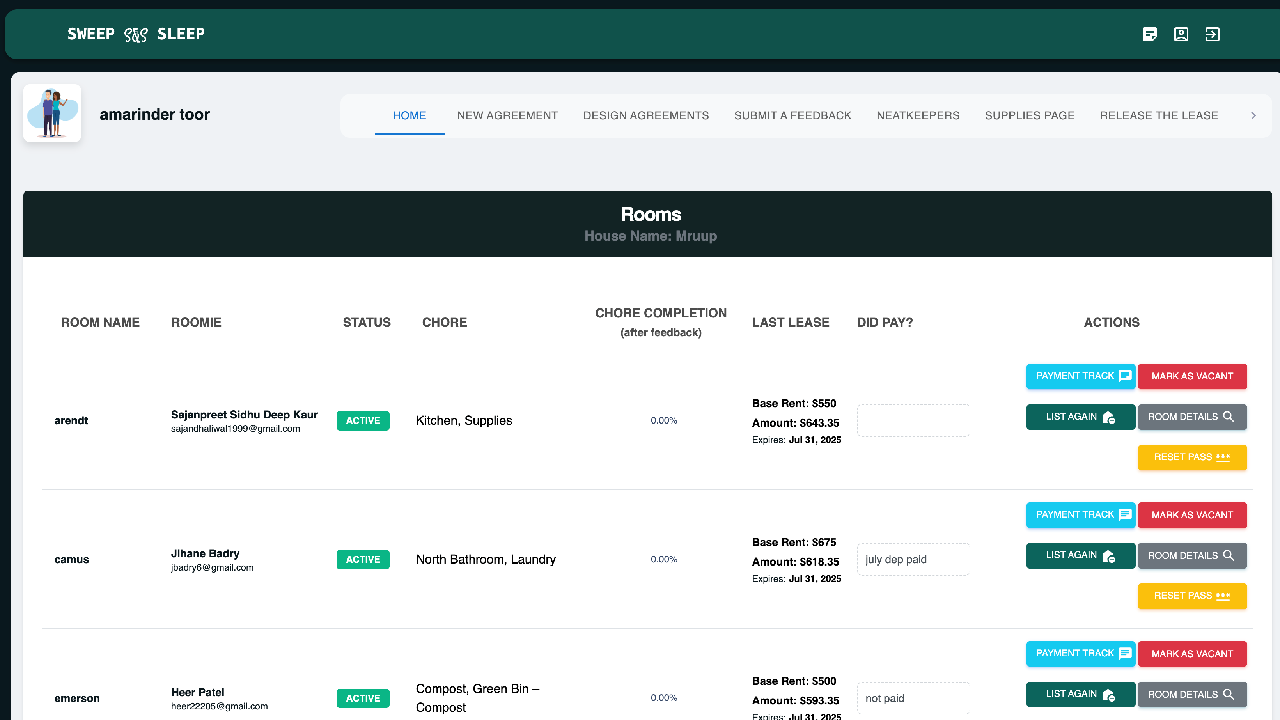Image resolution: width=1280 pixels, height=720 pixels.
Task: Switch to the Home tab
Action: (410, 115)
